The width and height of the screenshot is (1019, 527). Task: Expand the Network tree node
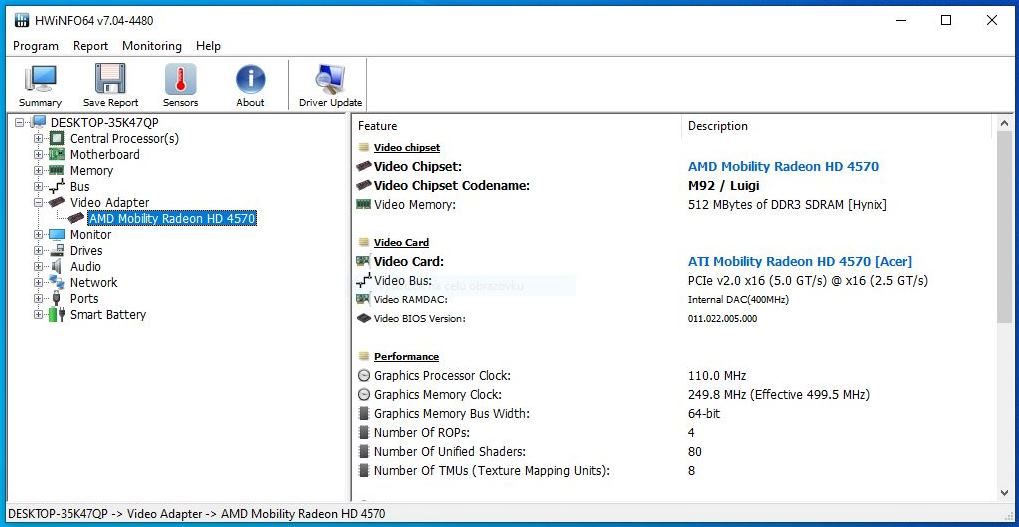click(39, 283)
